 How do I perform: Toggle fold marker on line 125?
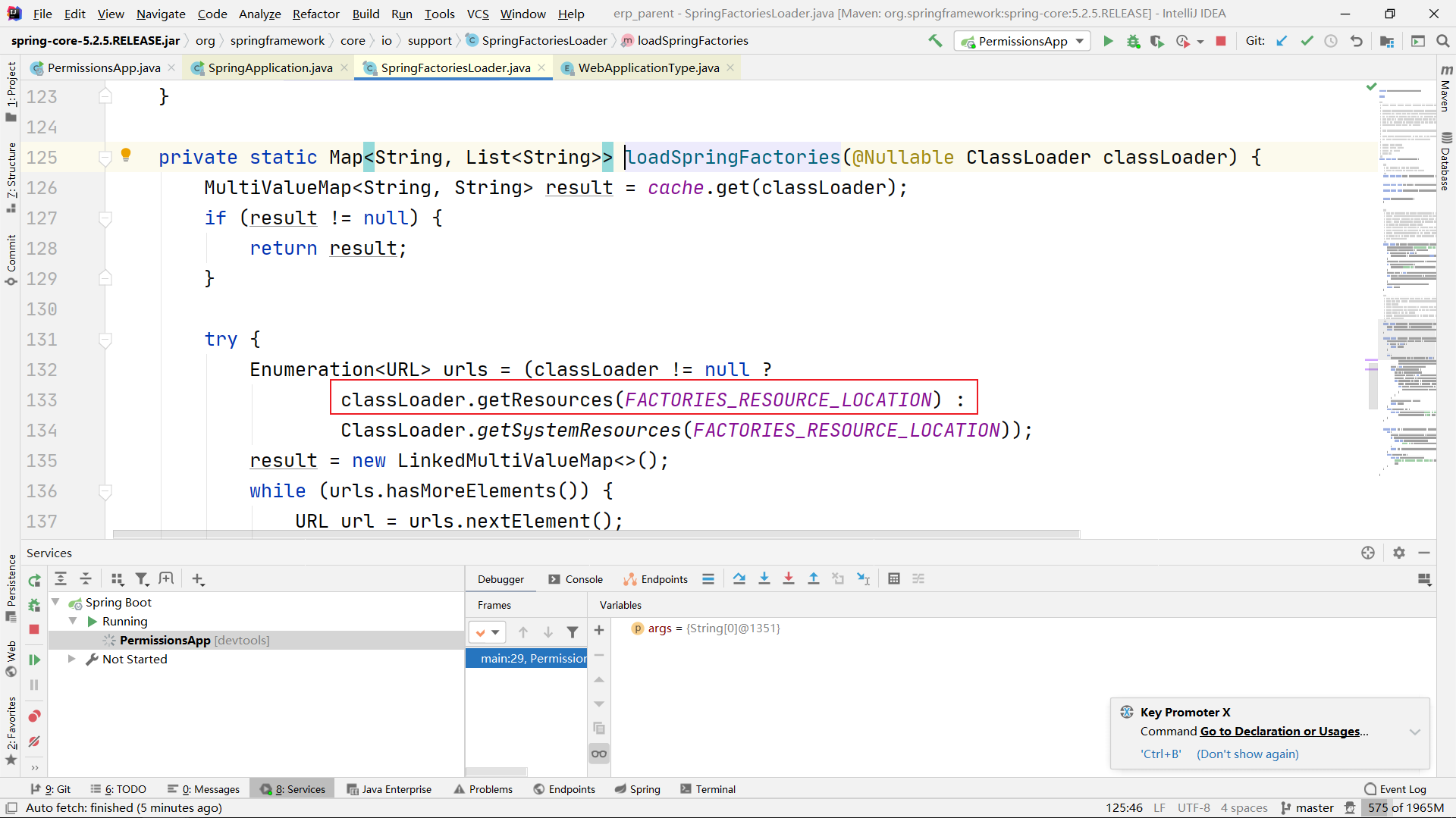[105, 158]
